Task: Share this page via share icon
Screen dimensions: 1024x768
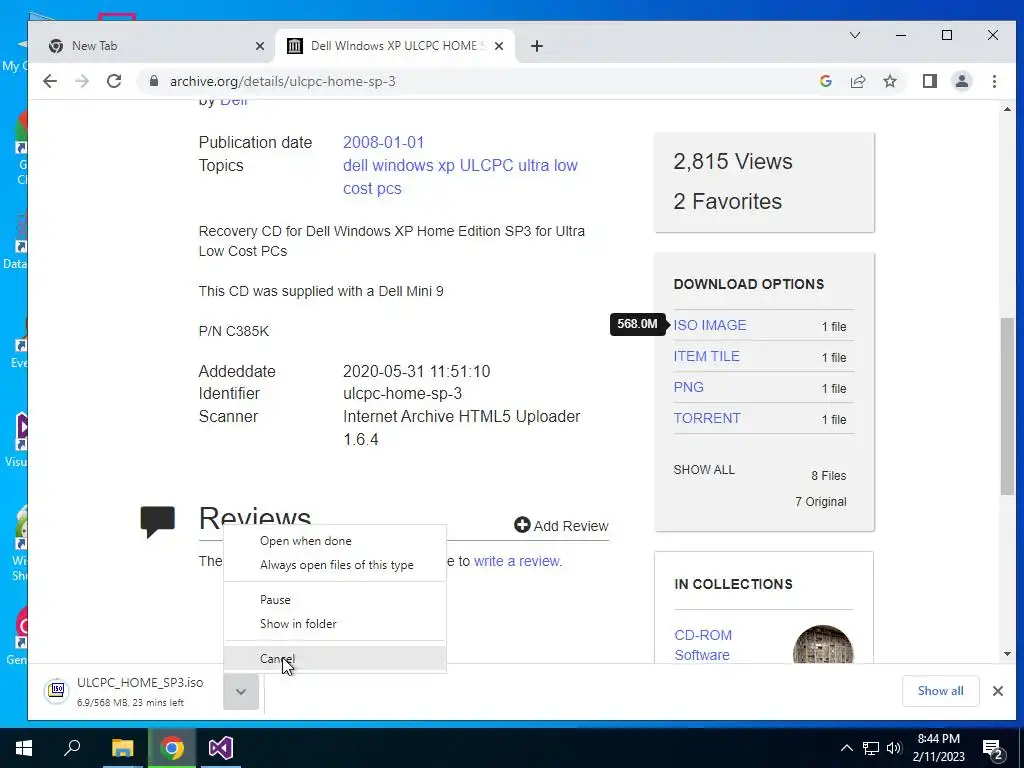Action: click(x=857, y=81)
